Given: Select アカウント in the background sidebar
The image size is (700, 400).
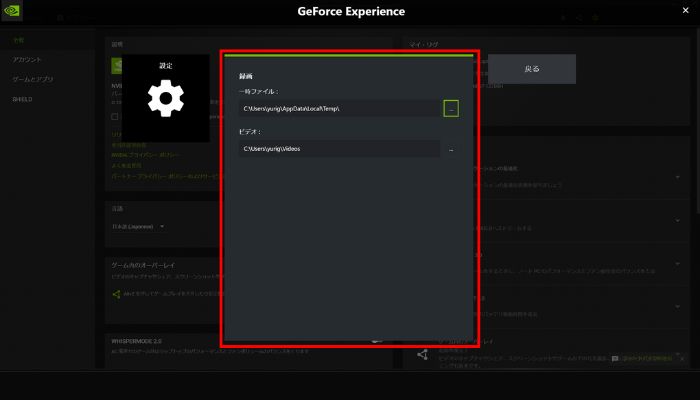Looking at the screenshot, I should tap(27, 59).
